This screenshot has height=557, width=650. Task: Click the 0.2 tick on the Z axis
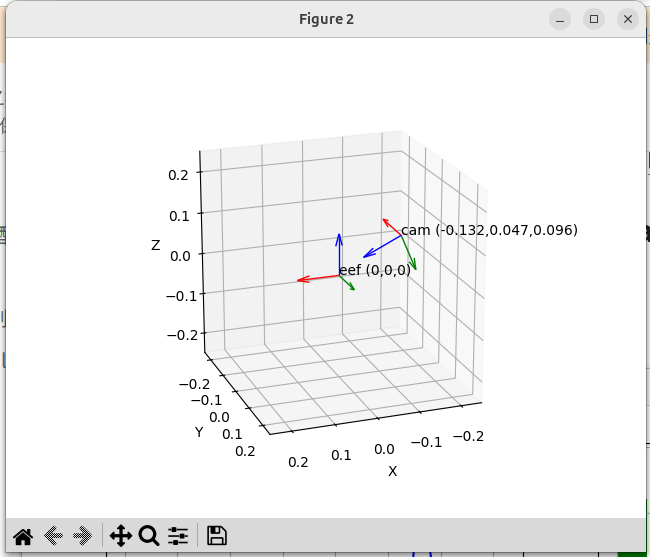click(x=178, y=175)
